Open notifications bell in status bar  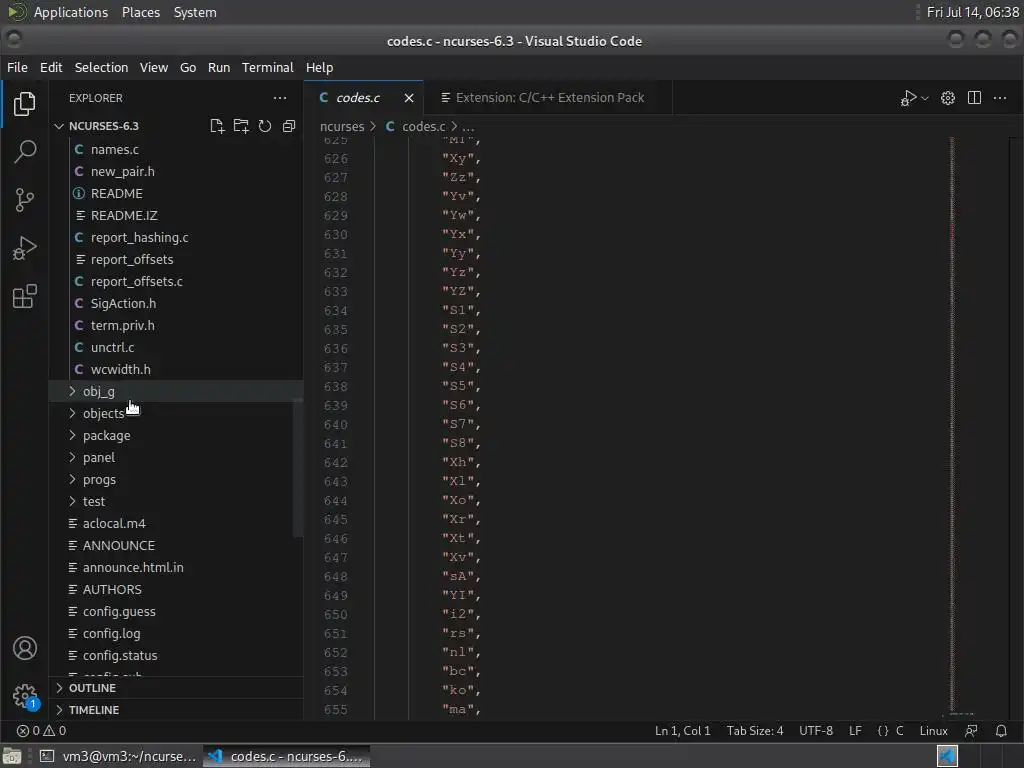(x=1000, y=731)
